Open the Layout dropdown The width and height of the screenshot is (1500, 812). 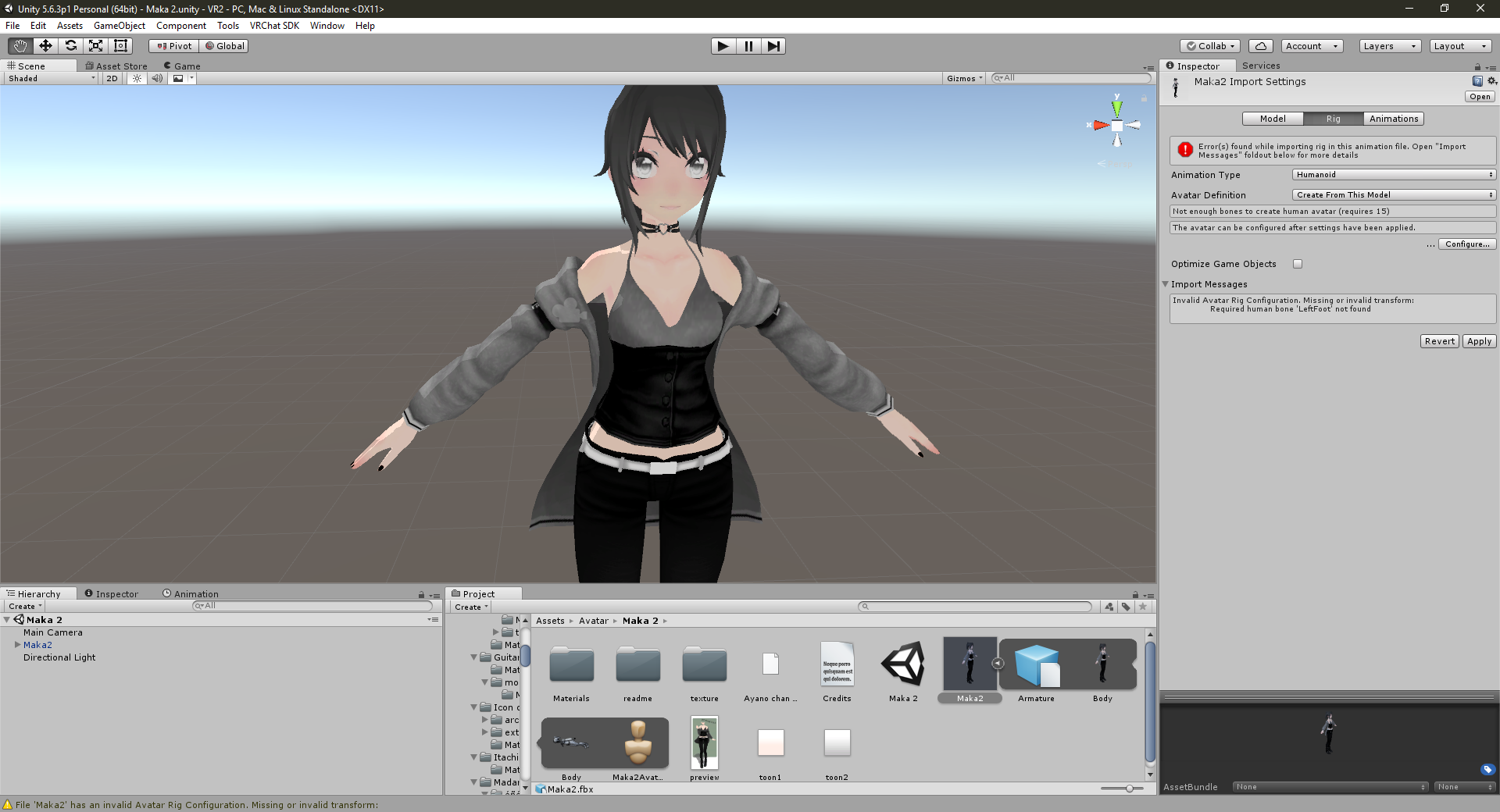click(1460, 46)
